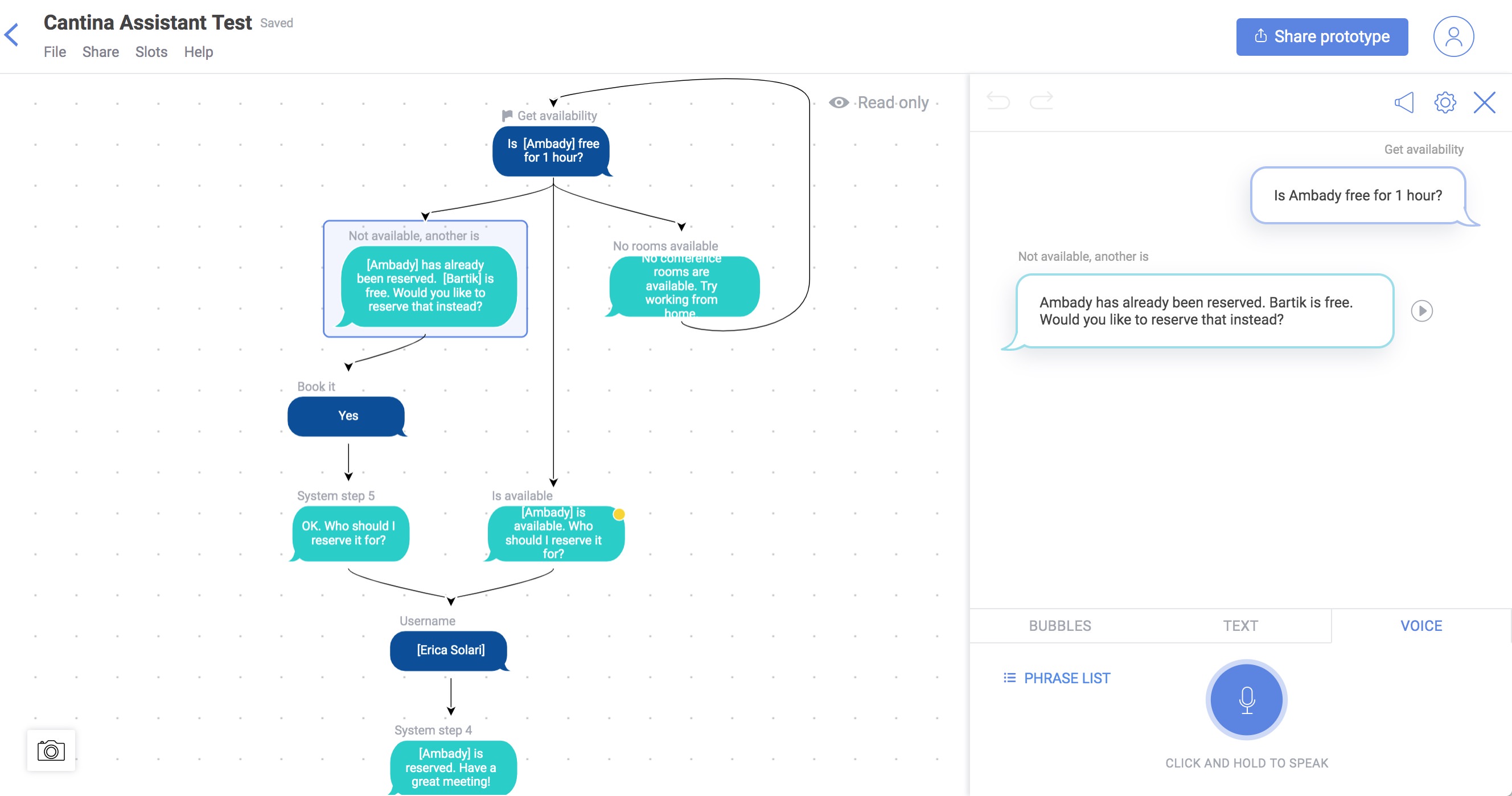Switch to the TEXT tab
Screen dimensions: 1512x796
(1240, 626)
